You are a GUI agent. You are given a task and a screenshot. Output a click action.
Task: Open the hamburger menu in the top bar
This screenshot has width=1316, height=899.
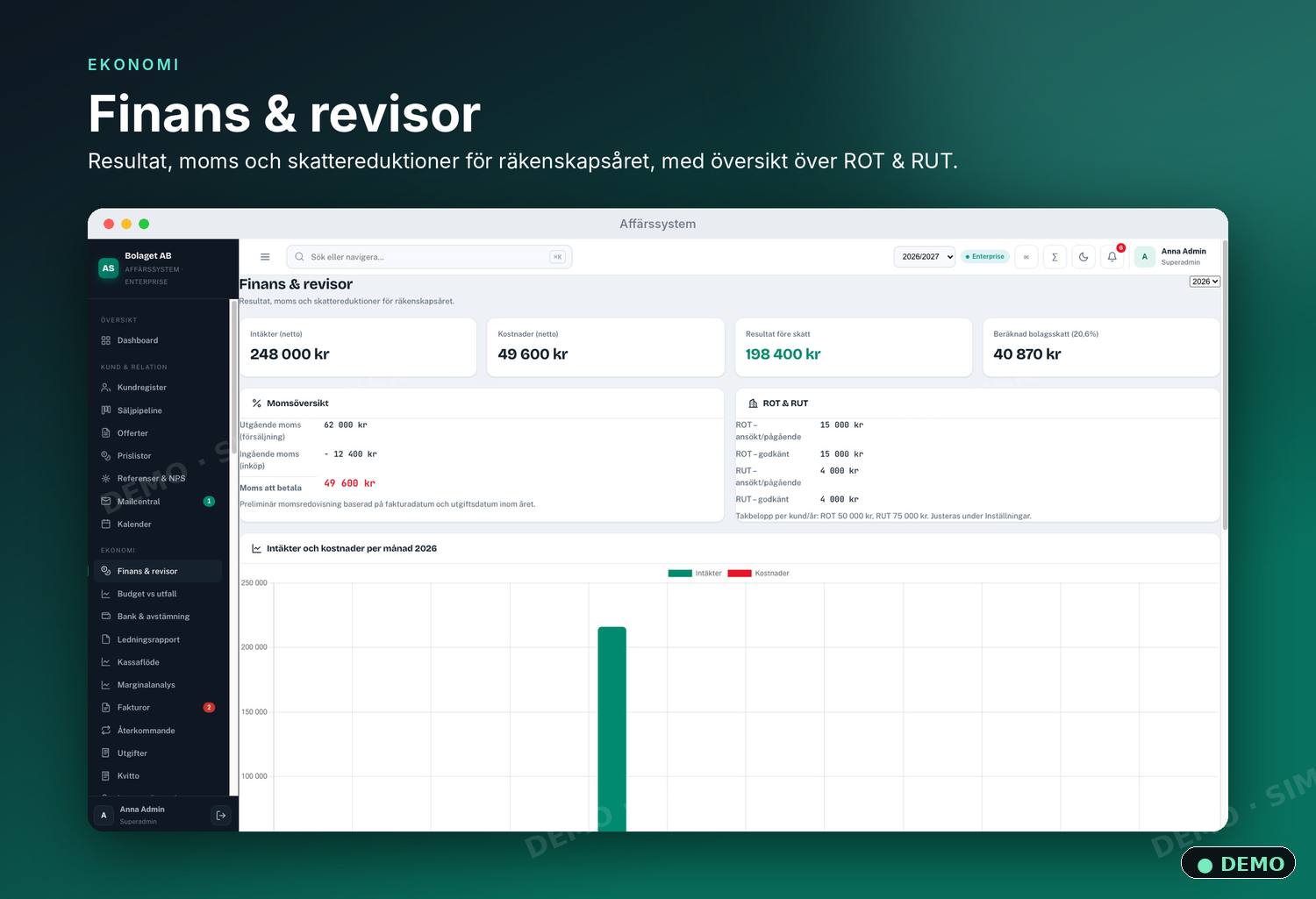[x=265, y=257]
